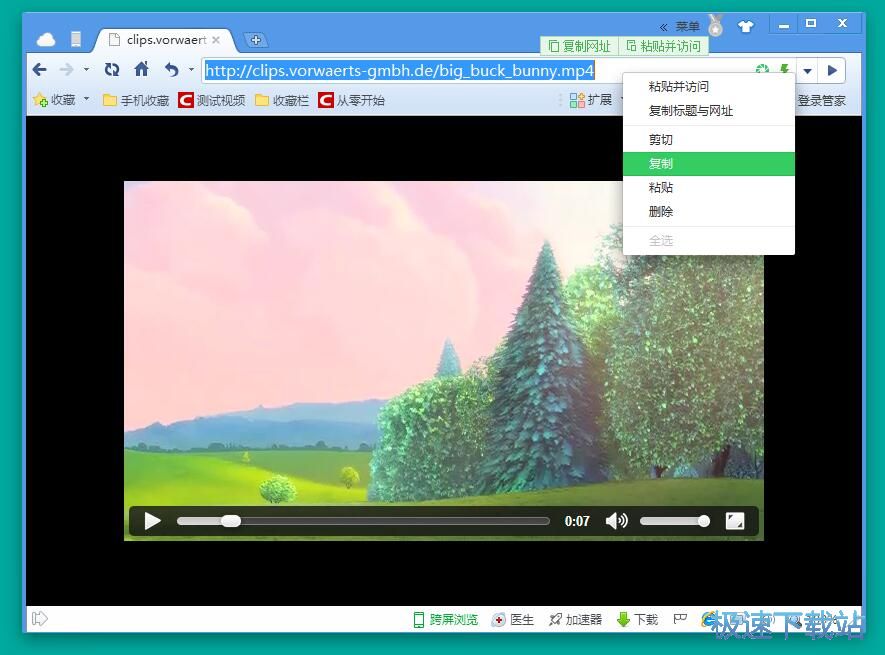The width and height of the screenshot is (885, 655).
Task: Open the 医生 browser doctor tool
Action: click(x=512, y=619)
